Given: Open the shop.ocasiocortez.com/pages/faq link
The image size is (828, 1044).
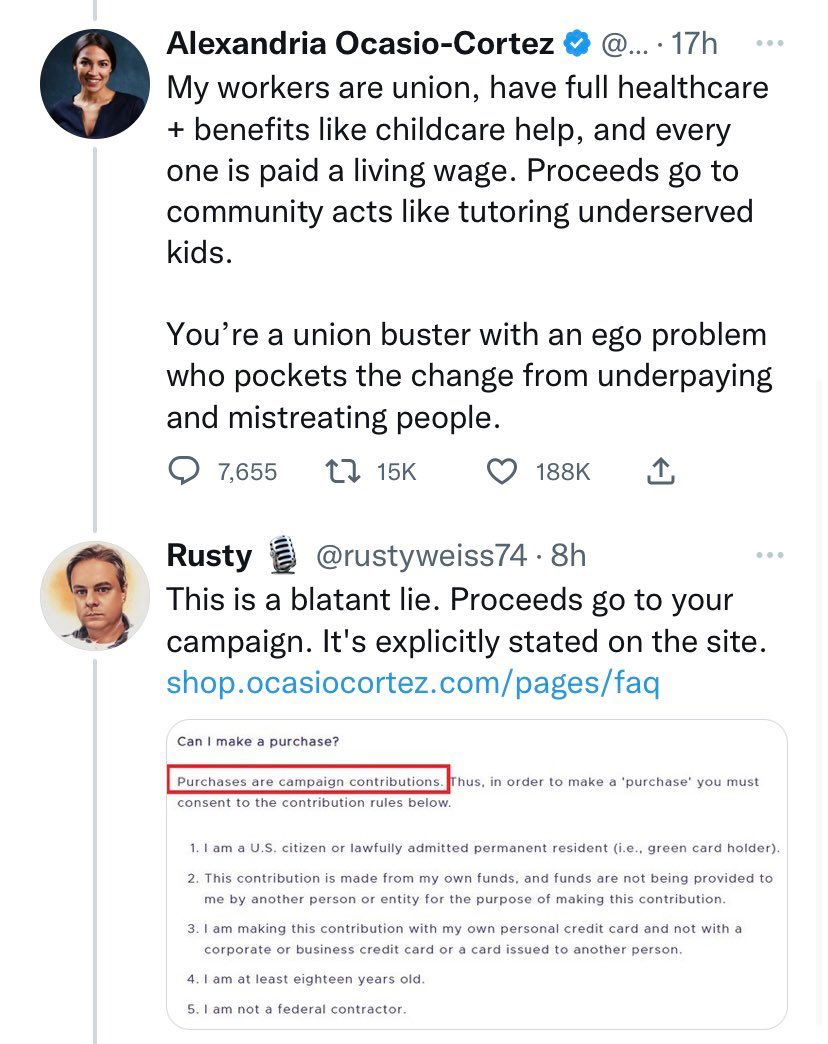Looking at the screenshot, I should (x=413, y=684).
